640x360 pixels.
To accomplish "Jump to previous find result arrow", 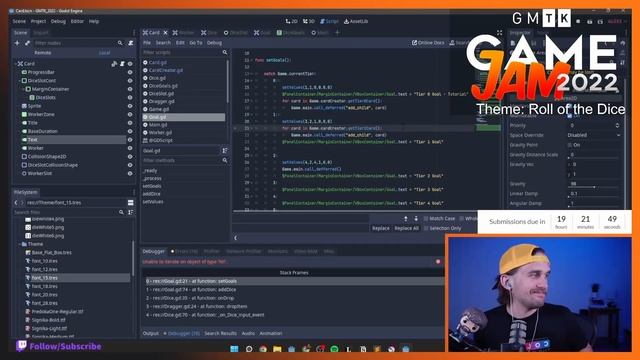I will (x=406, y=218).
